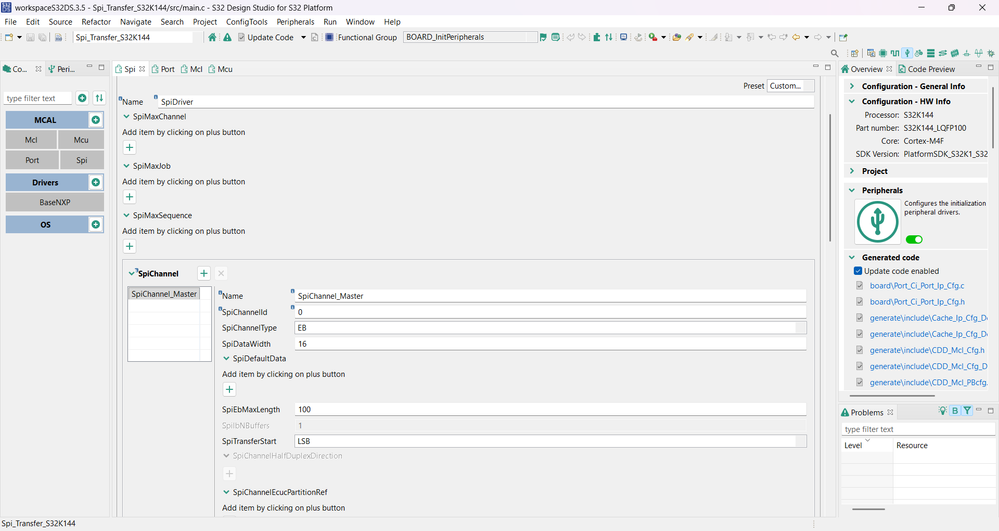
Task: Expand Configuration - General Info section
Action: [852, 86]
